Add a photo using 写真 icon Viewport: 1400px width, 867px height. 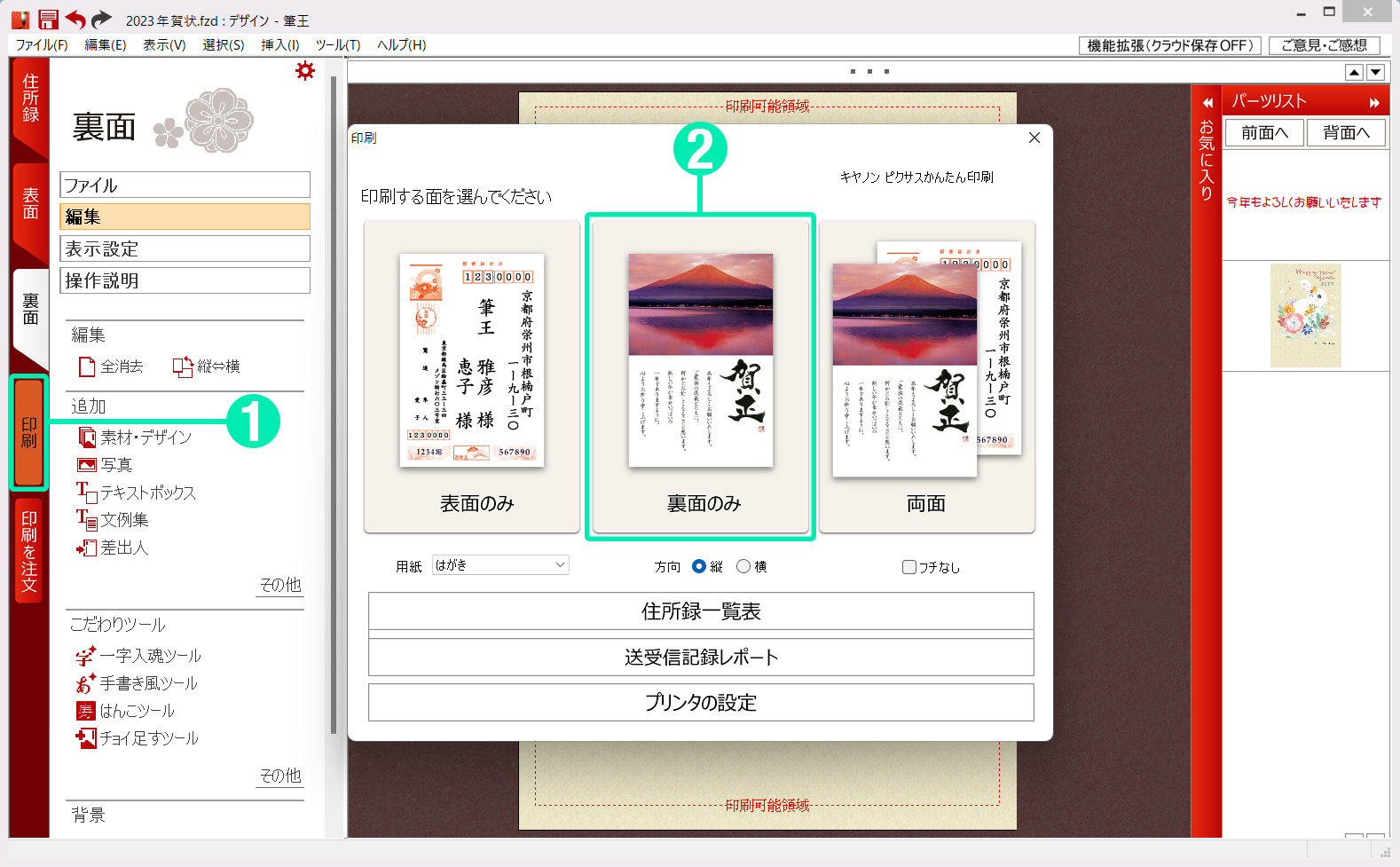(x=87, y=465)
